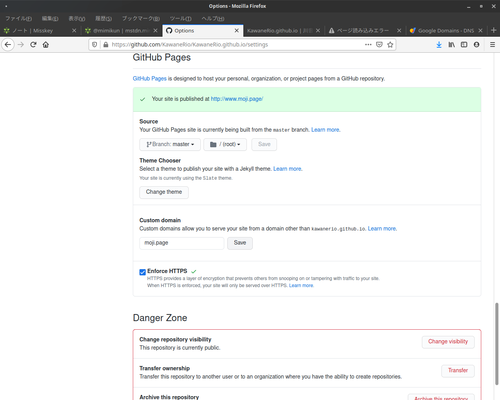
Task: Open the published site http://www.moji.page/ link
Action: point(237,99)
